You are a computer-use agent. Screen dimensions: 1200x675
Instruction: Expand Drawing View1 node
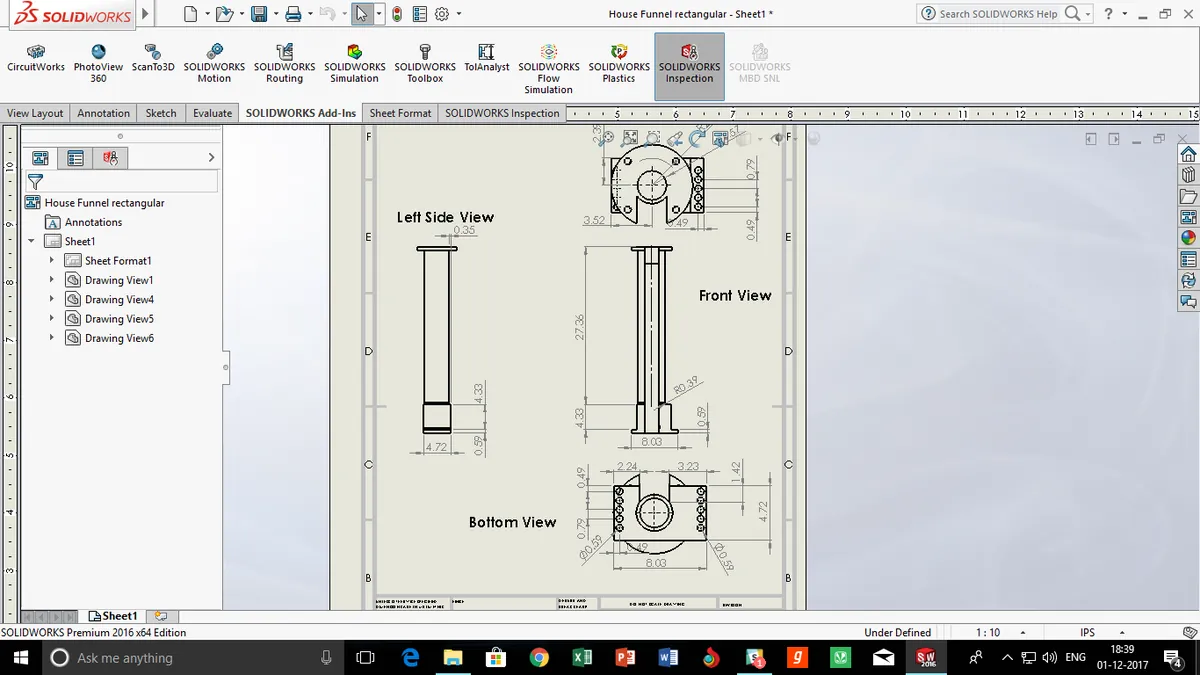coord(52,280)
